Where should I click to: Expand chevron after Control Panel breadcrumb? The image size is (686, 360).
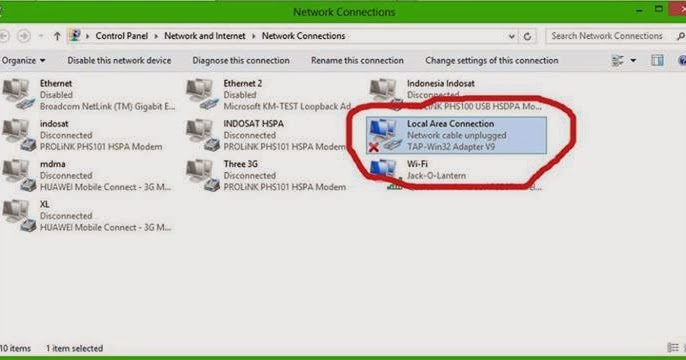tap(156, 36)
